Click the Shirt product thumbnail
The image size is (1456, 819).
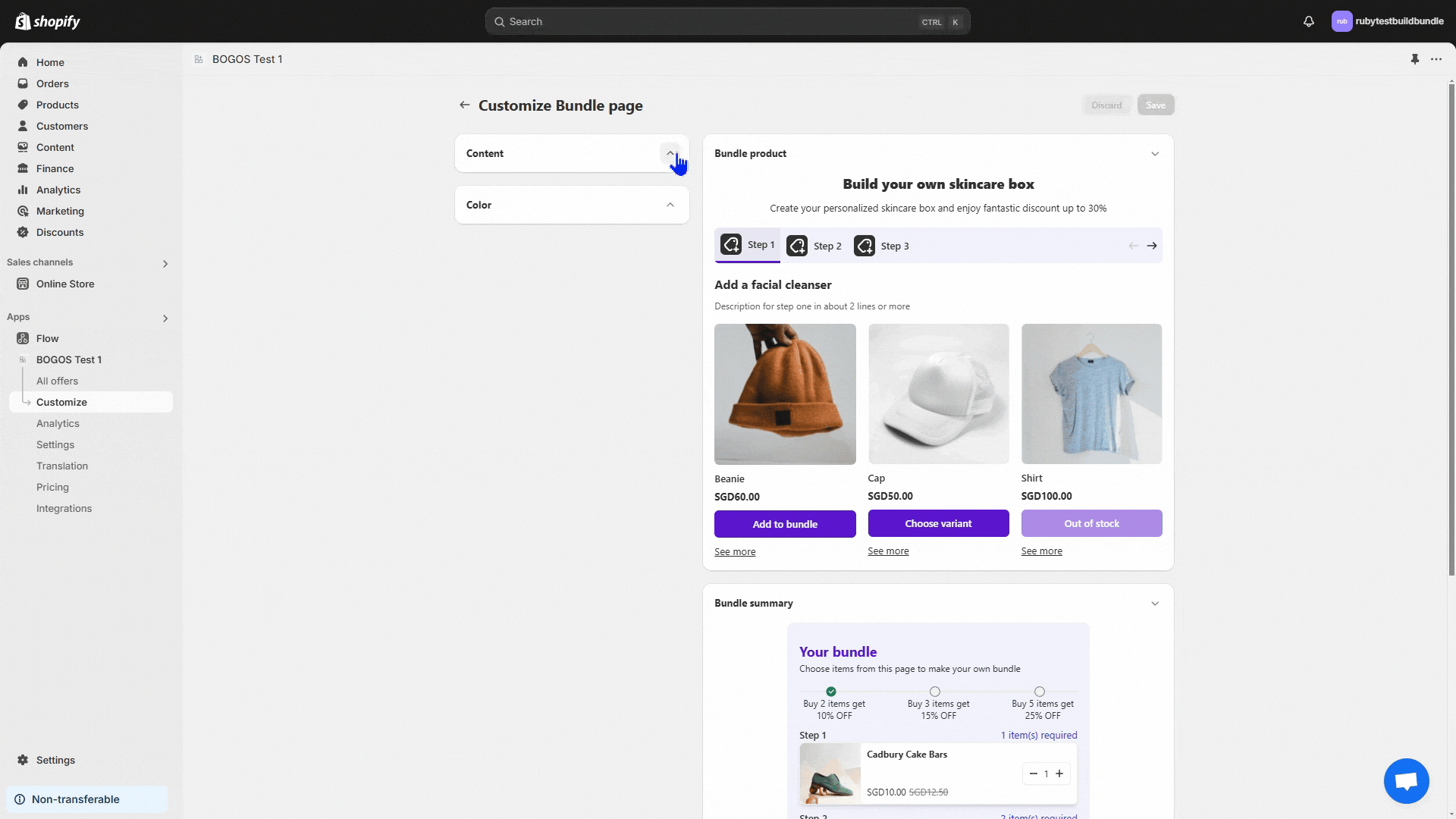(1091, 394)
